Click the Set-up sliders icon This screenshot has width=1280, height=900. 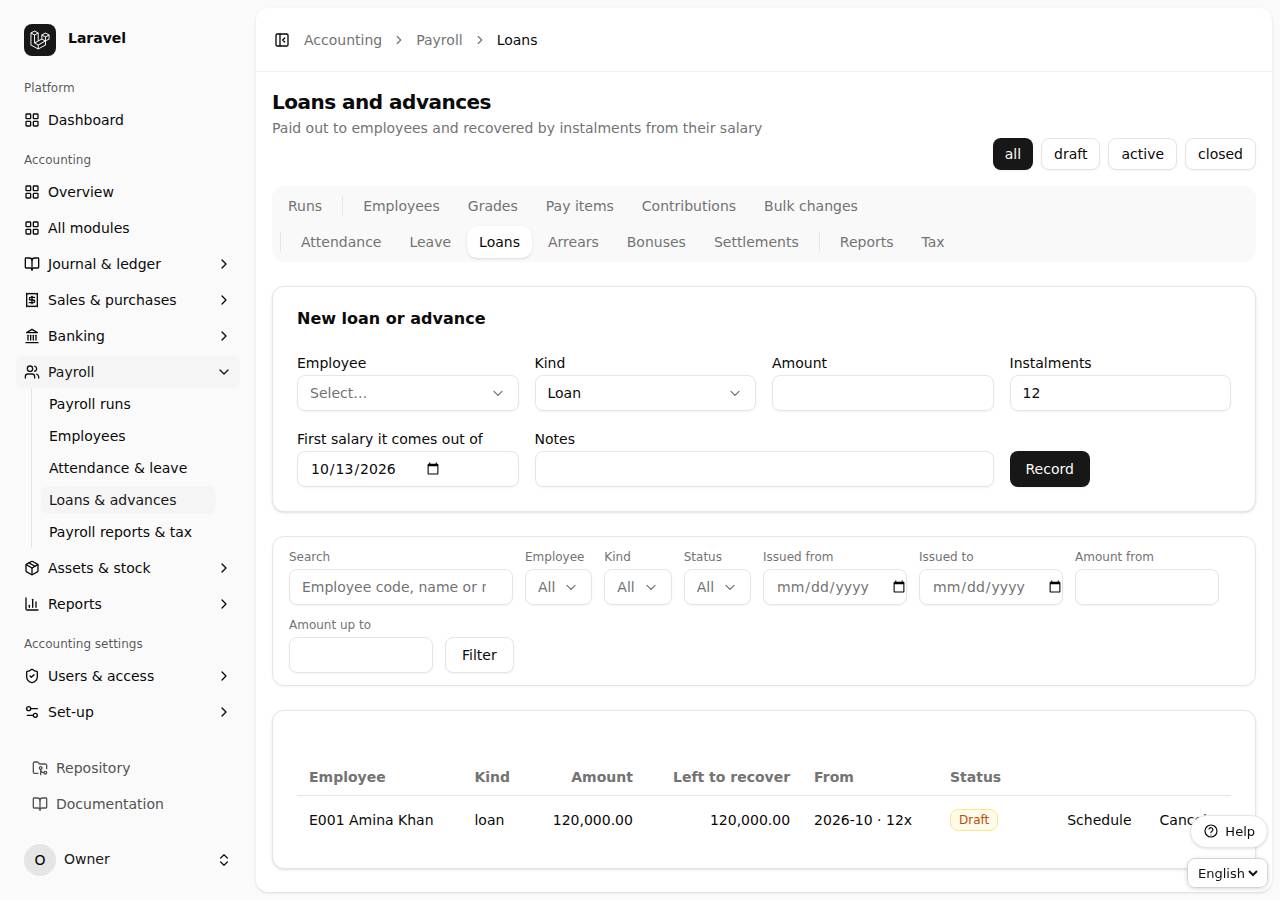pyautogui.click(x=32, y=712)
